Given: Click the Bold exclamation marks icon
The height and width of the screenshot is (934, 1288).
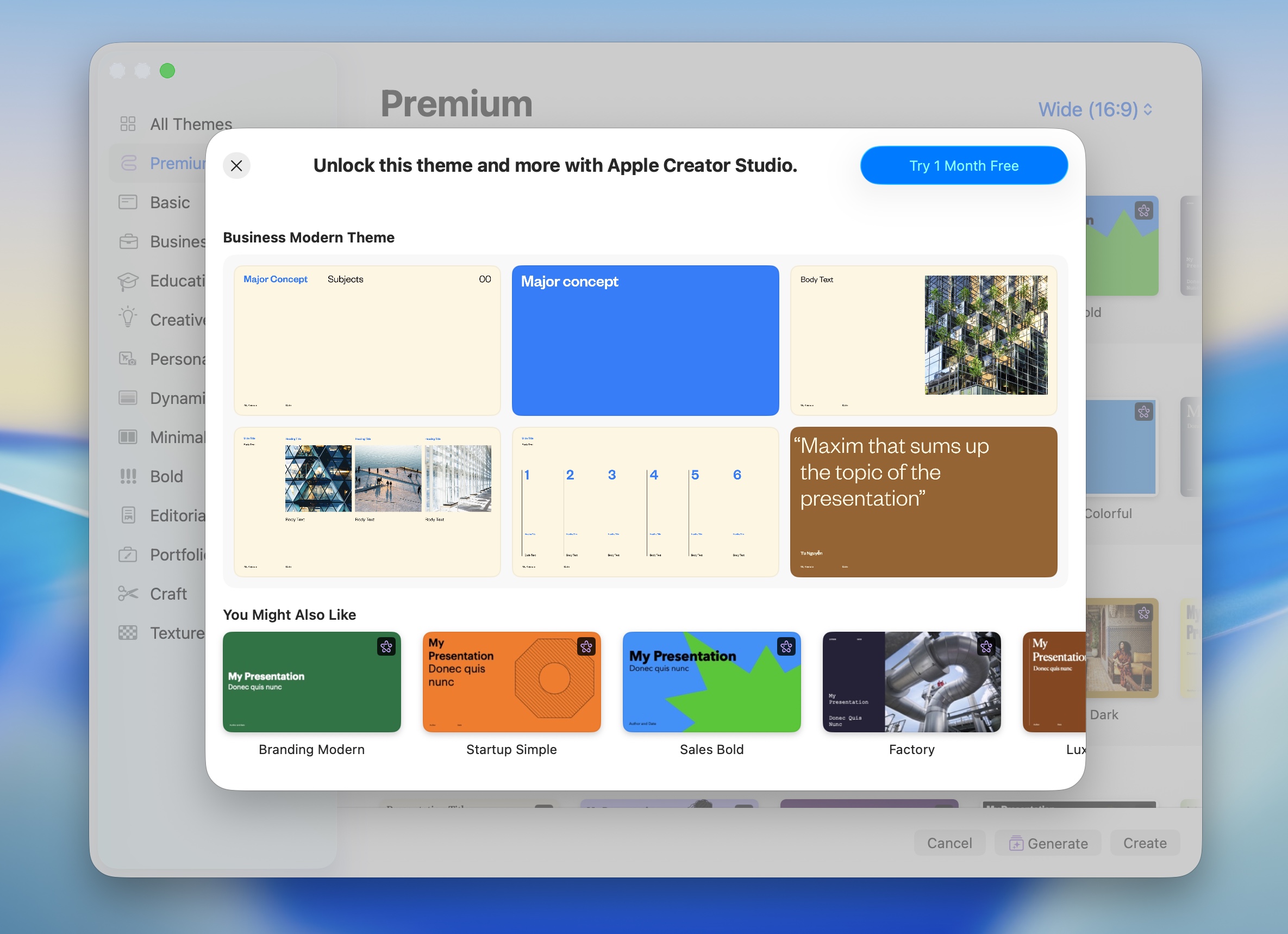Looking at the screenshot, I should coord(128,476).
